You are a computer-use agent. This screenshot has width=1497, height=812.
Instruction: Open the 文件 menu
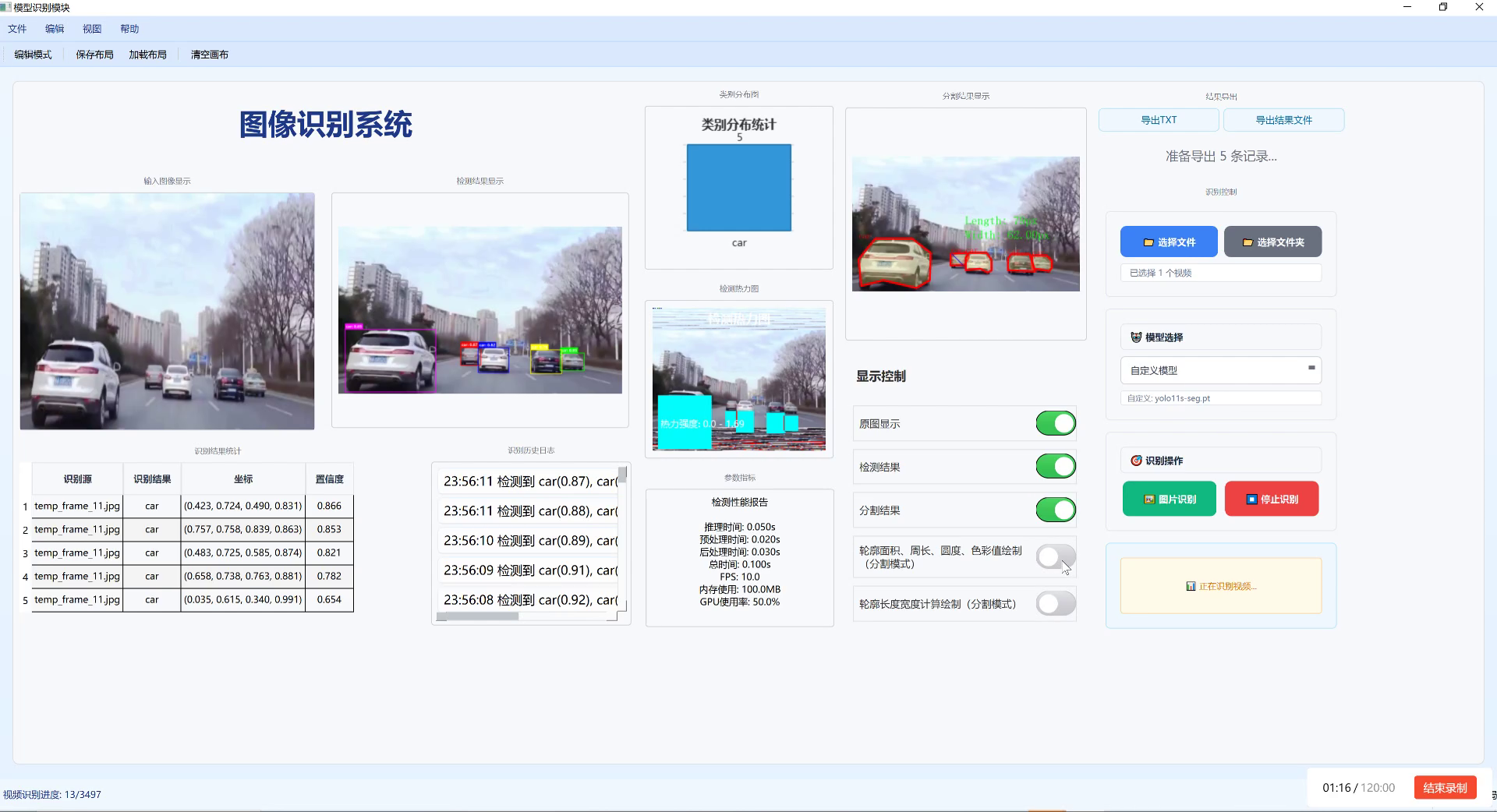point(17,28)
